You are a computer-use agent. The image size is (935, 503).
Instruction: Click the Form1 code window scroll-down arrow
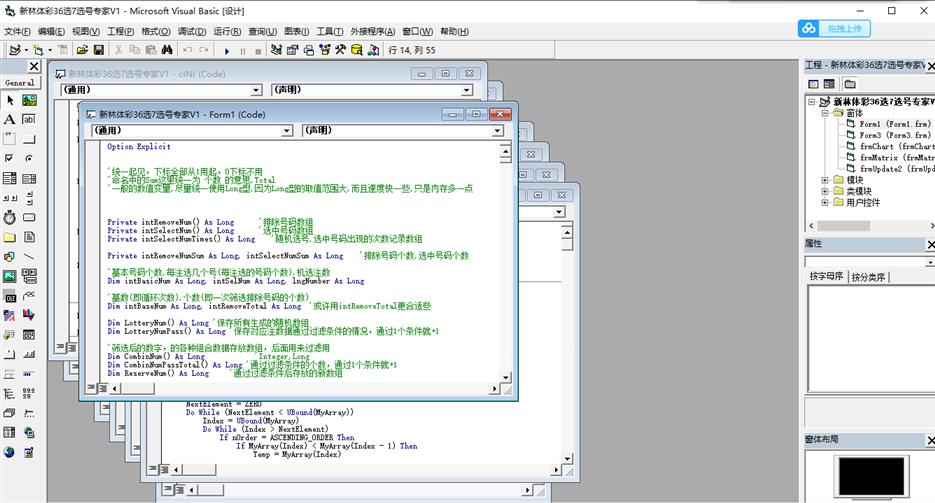coord(506,377)
